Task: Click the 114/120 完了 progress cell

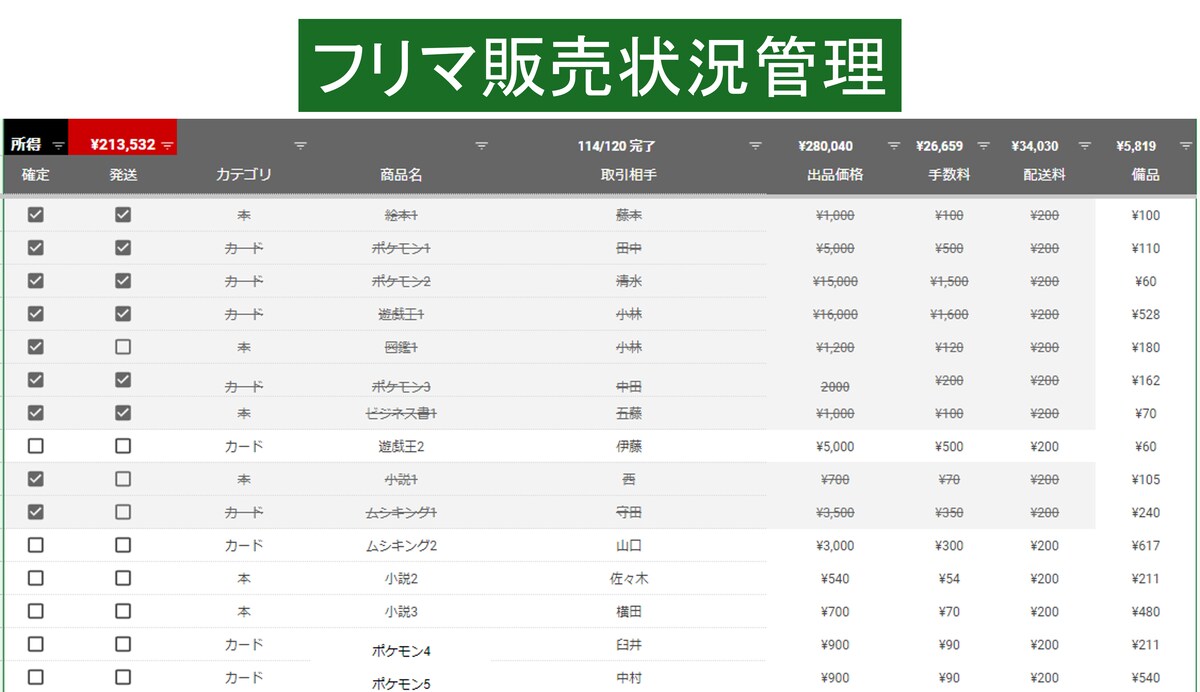Action: pyautogui.click(x=616, y=146)
